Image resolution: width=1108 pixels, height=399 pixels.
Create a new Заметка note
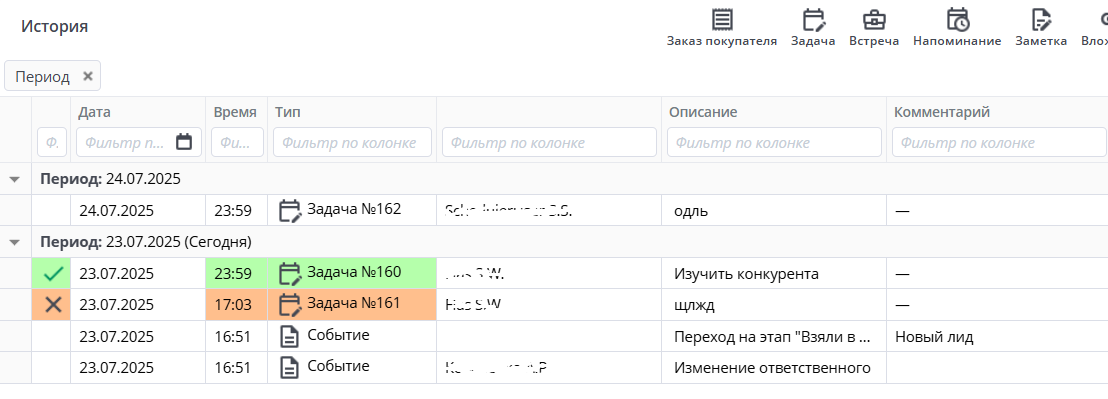1041,28
